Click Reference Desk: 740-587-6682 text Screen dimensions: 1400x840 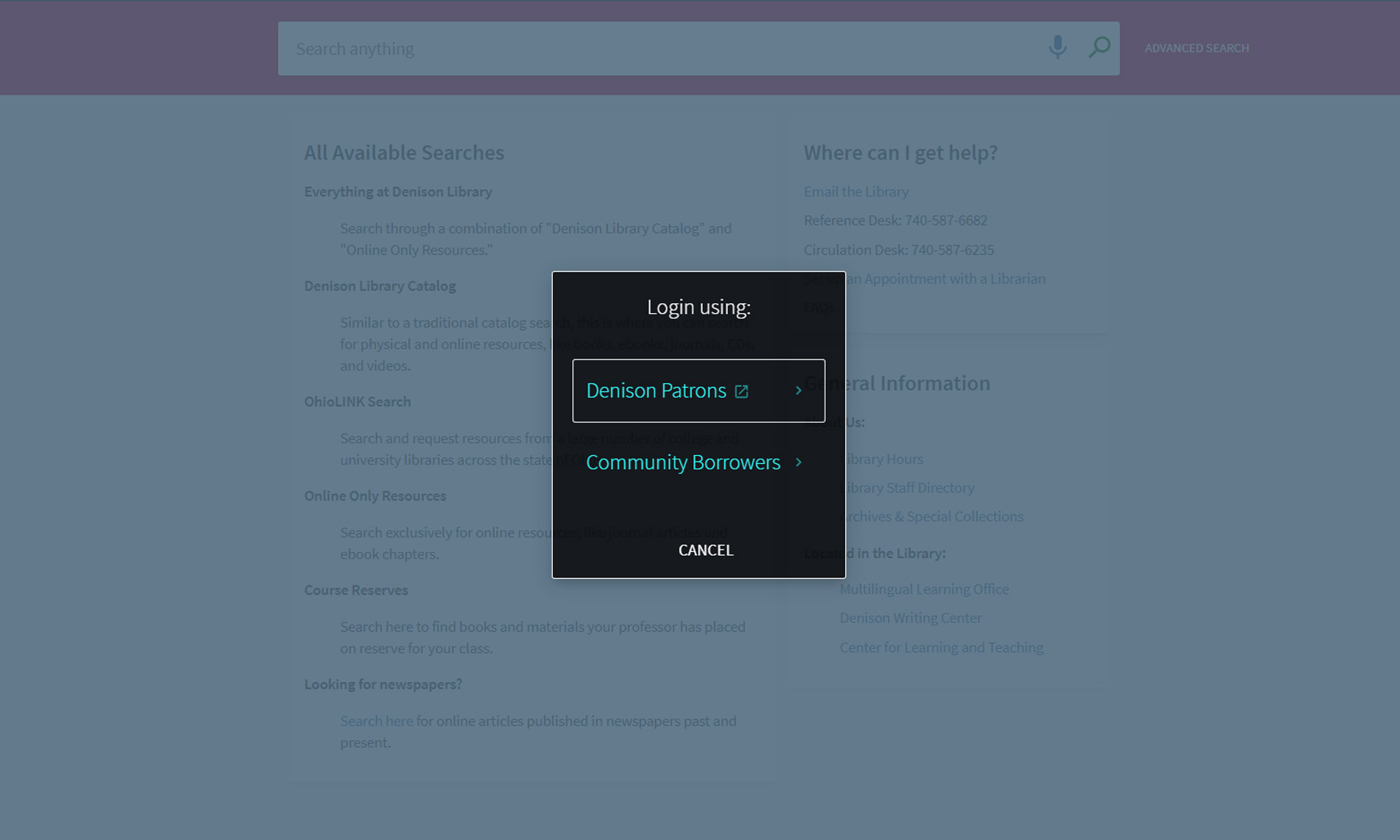click(895, 220)
